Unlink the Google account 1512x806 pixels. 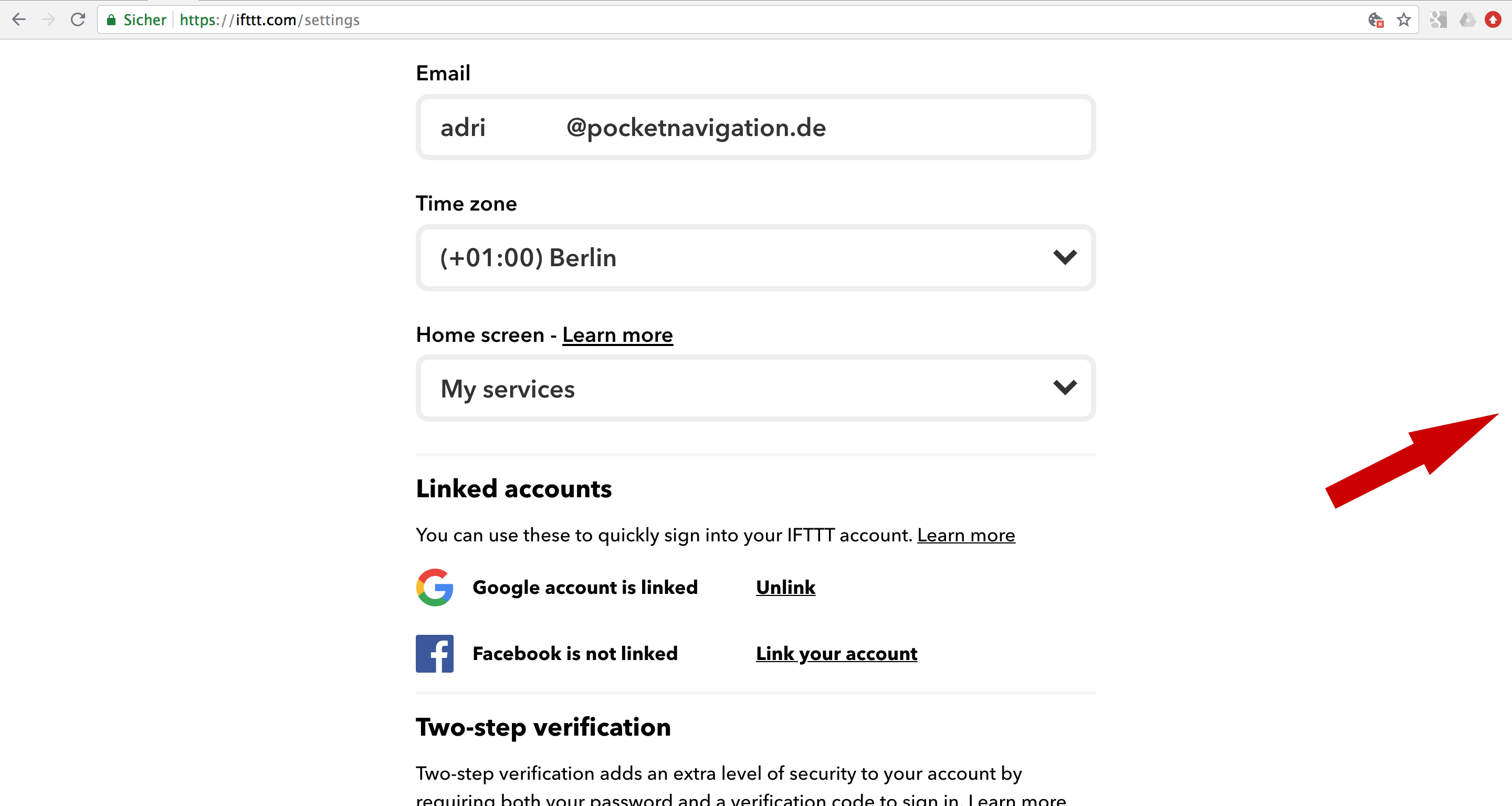(x=785, y=587)
